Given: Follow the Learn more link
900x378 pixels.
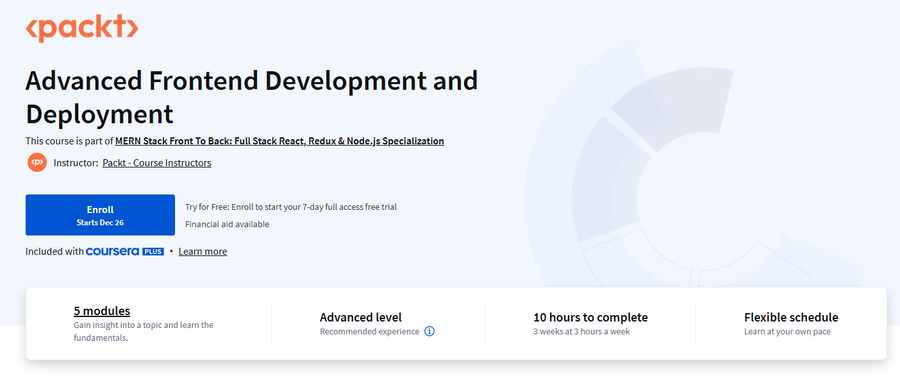Looking at the screenshot, I should pyautogui.click(x=203, y=251).
